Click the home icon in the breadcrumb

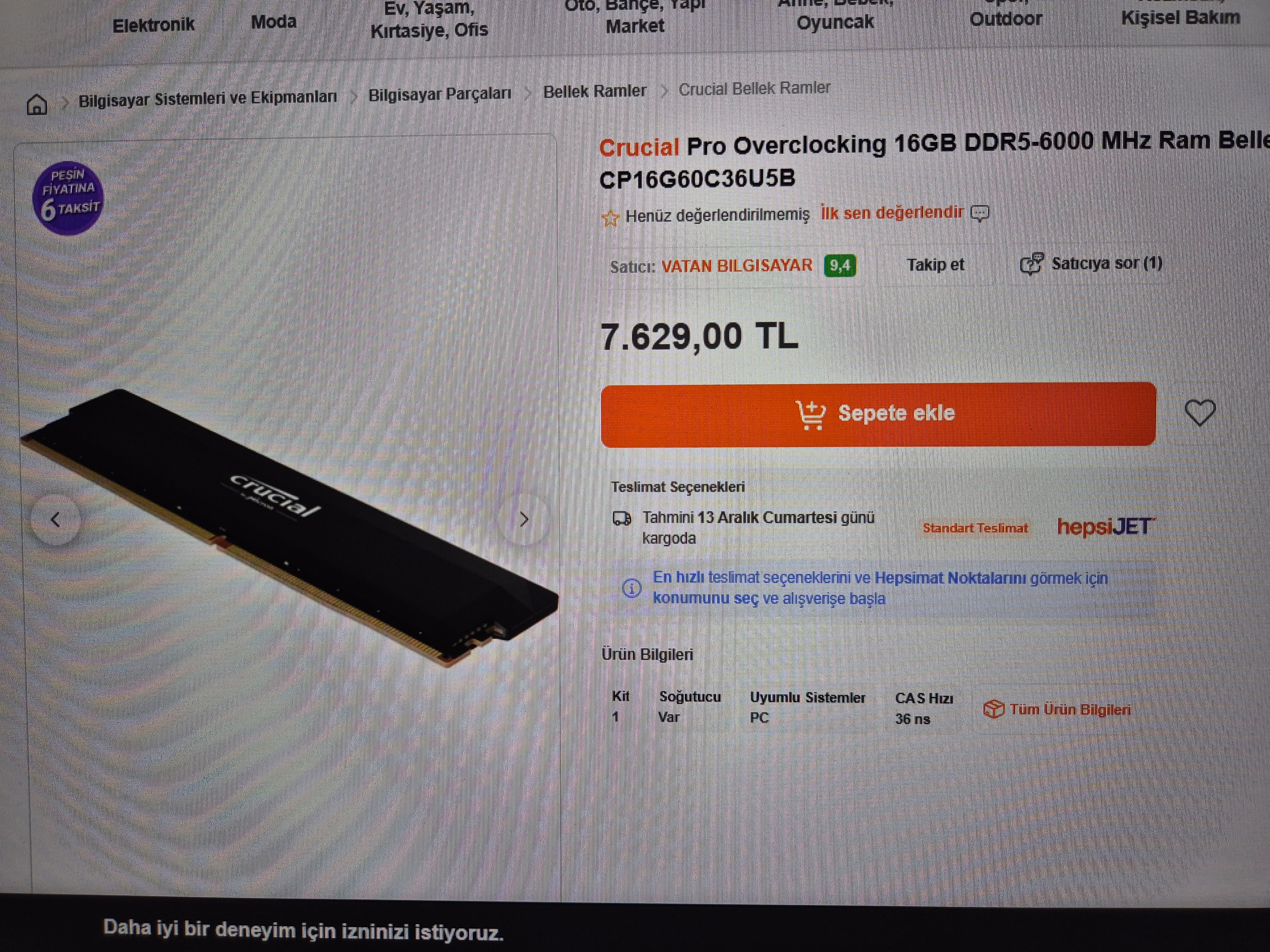37,104
